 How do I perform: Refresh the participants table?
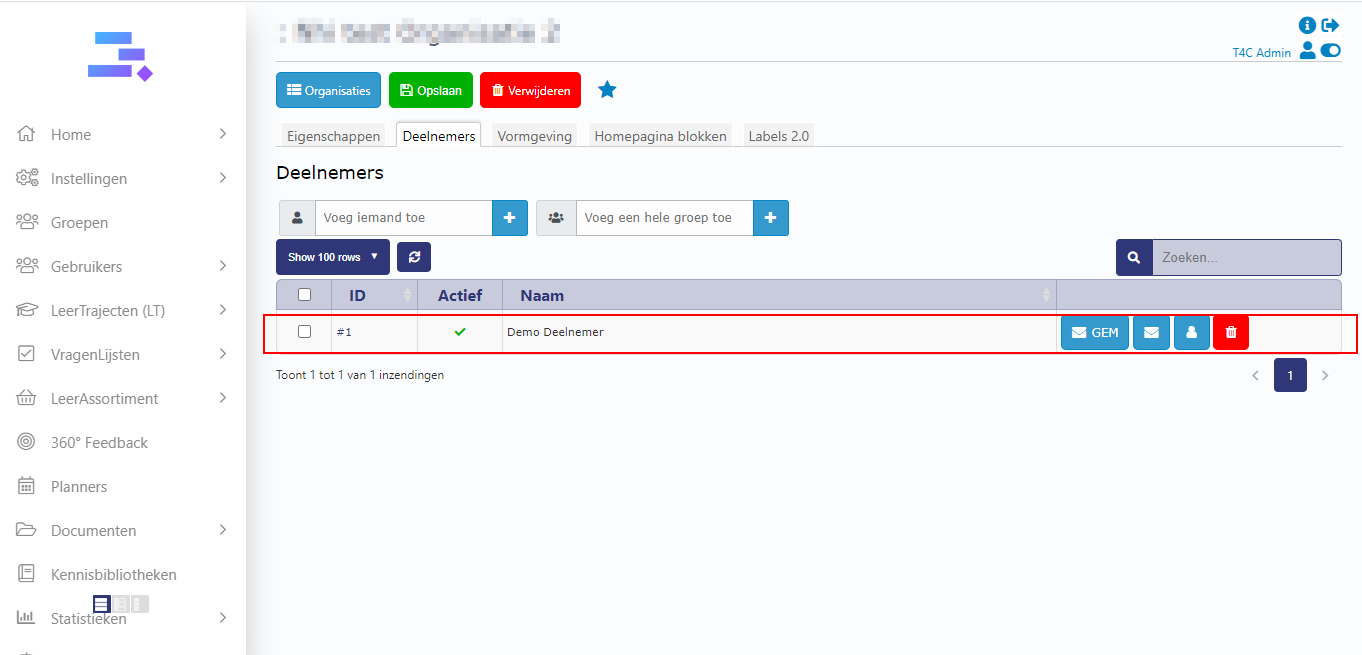(x=414, y=257)
